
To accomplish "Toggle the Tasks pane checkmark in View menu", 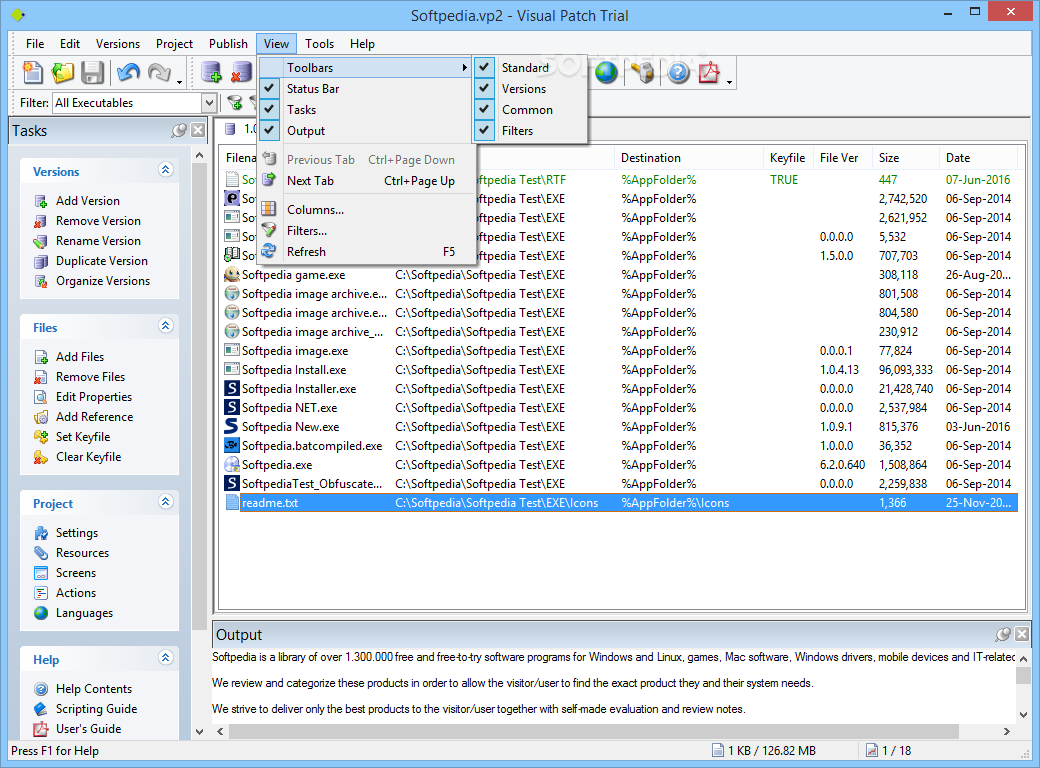I will coord(269,109).
